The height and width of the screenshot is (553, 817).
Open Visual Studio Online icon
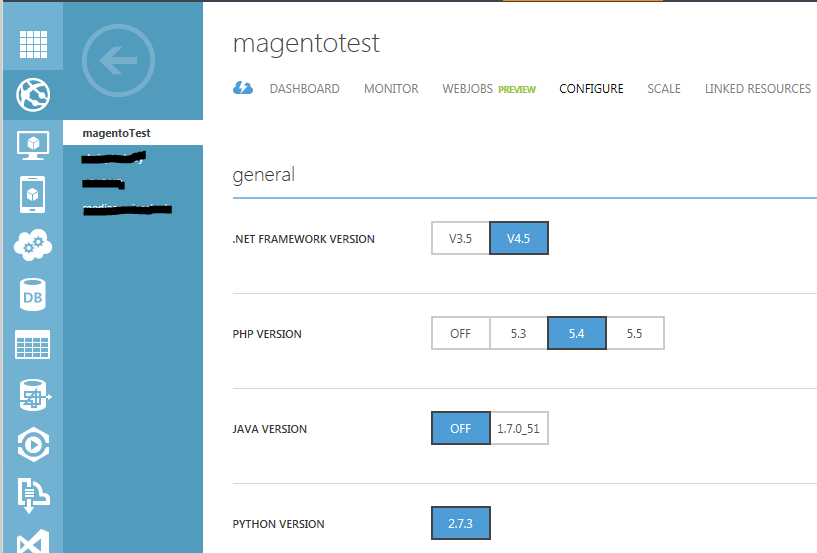33,542
